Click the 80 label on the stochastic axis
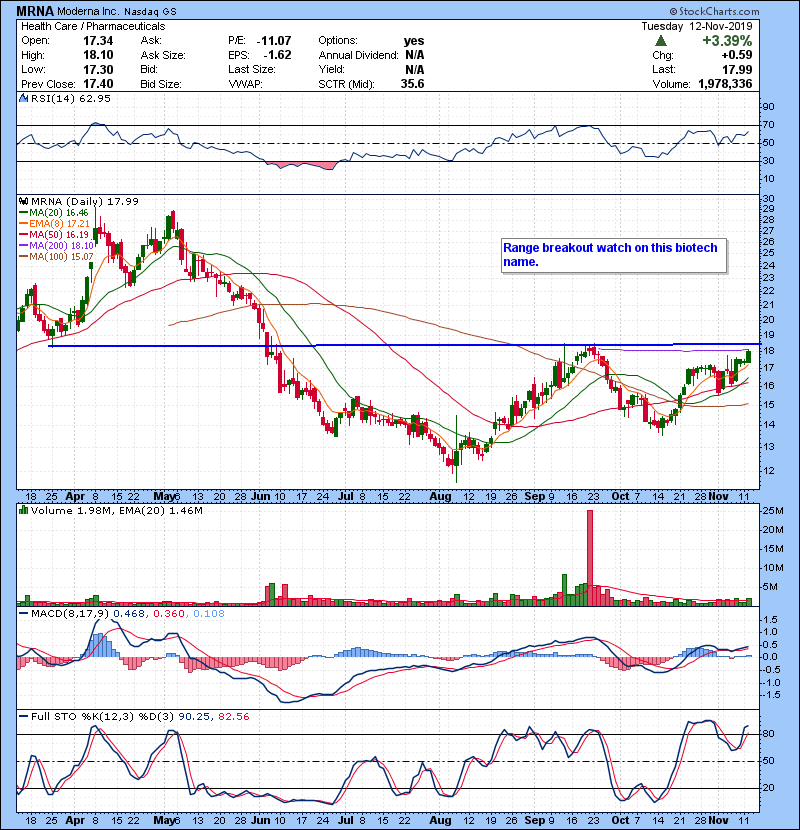Image resolution: width=800 pixels, height=830 pixels. click(768, 734)
